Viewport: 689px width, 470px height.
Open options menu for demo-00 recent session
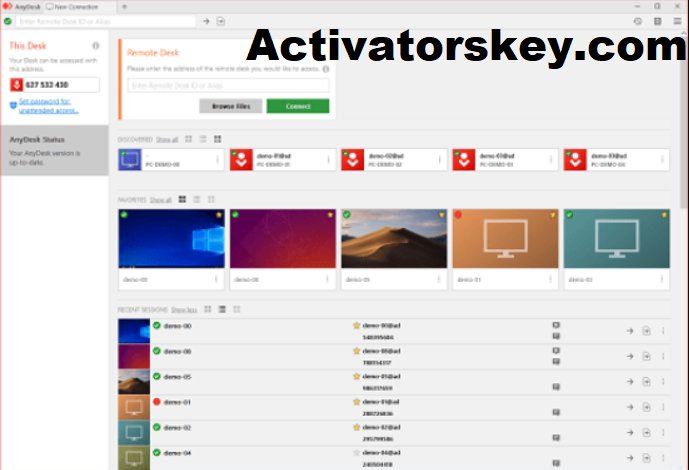[663, 331]
